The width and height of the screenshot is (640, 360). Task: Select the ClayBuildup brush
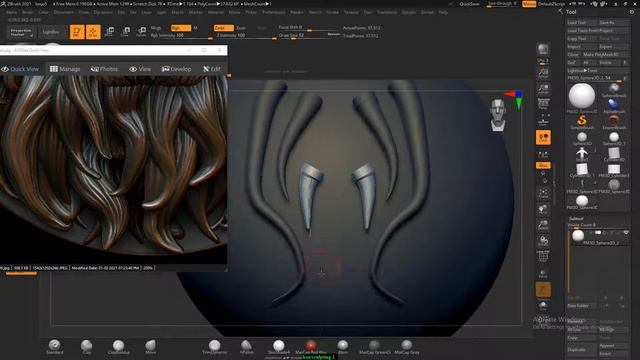pyautogui.click(x=118, y=347)
